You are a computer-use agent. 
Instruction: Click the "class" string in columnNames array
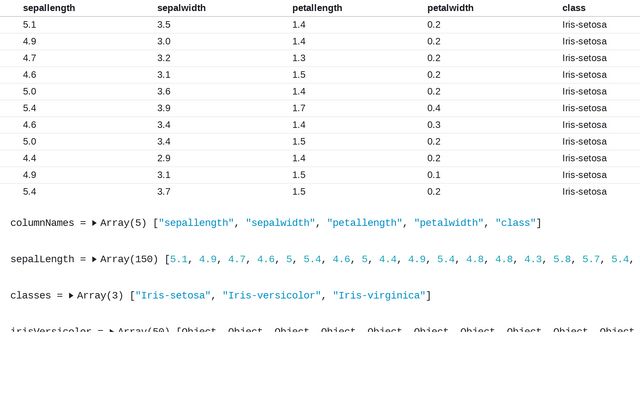(515, 223)
